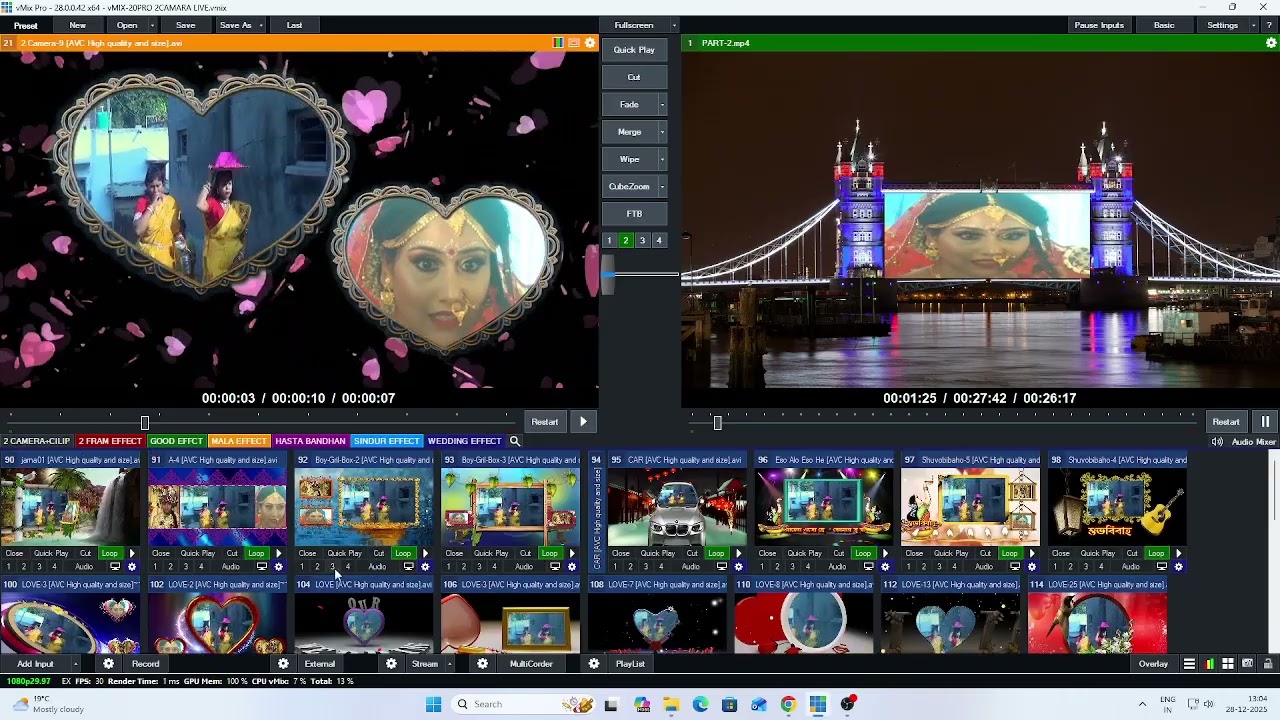Restart the output PART-2.mp4 clip
Screen dimensions: 1280x720
click(x=1226, y=422)
